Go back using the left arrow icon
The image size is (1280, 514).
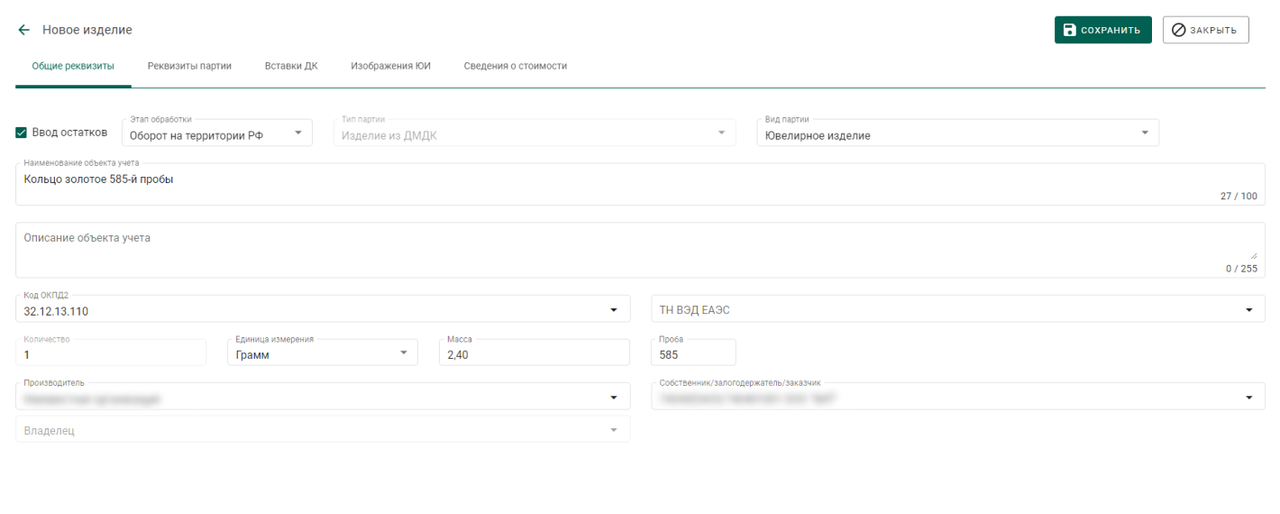(x=24, y=30)
